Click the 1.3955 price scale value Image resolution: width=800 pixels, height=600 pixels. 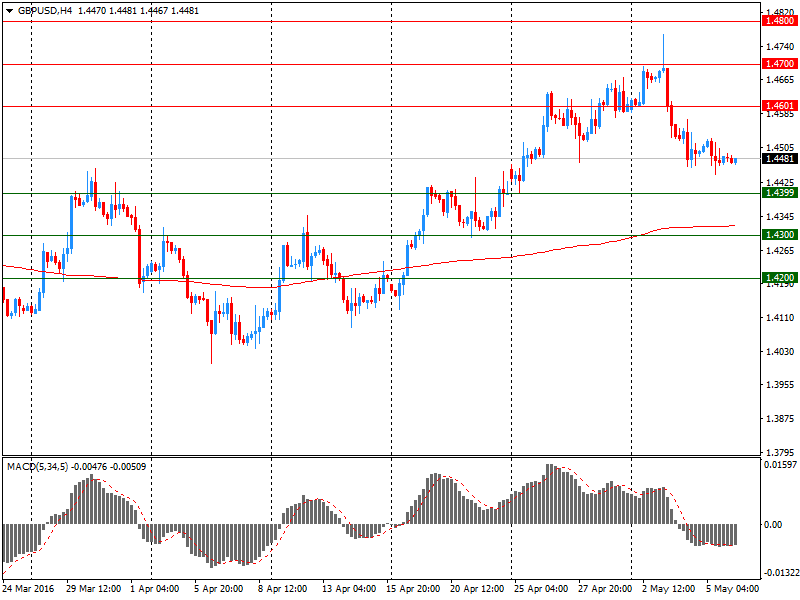(780, 385)
